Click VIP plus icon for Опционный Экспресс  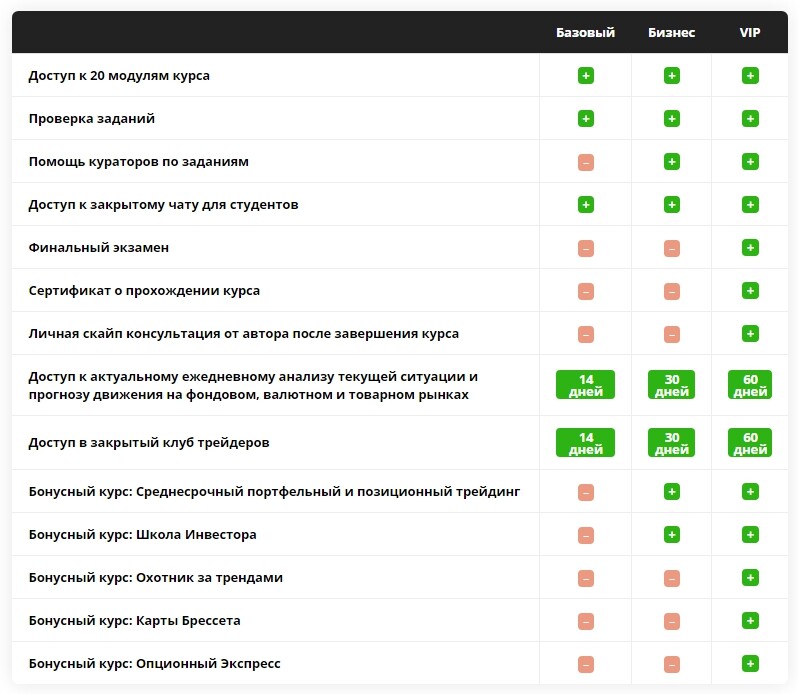(x=750, y=663)
